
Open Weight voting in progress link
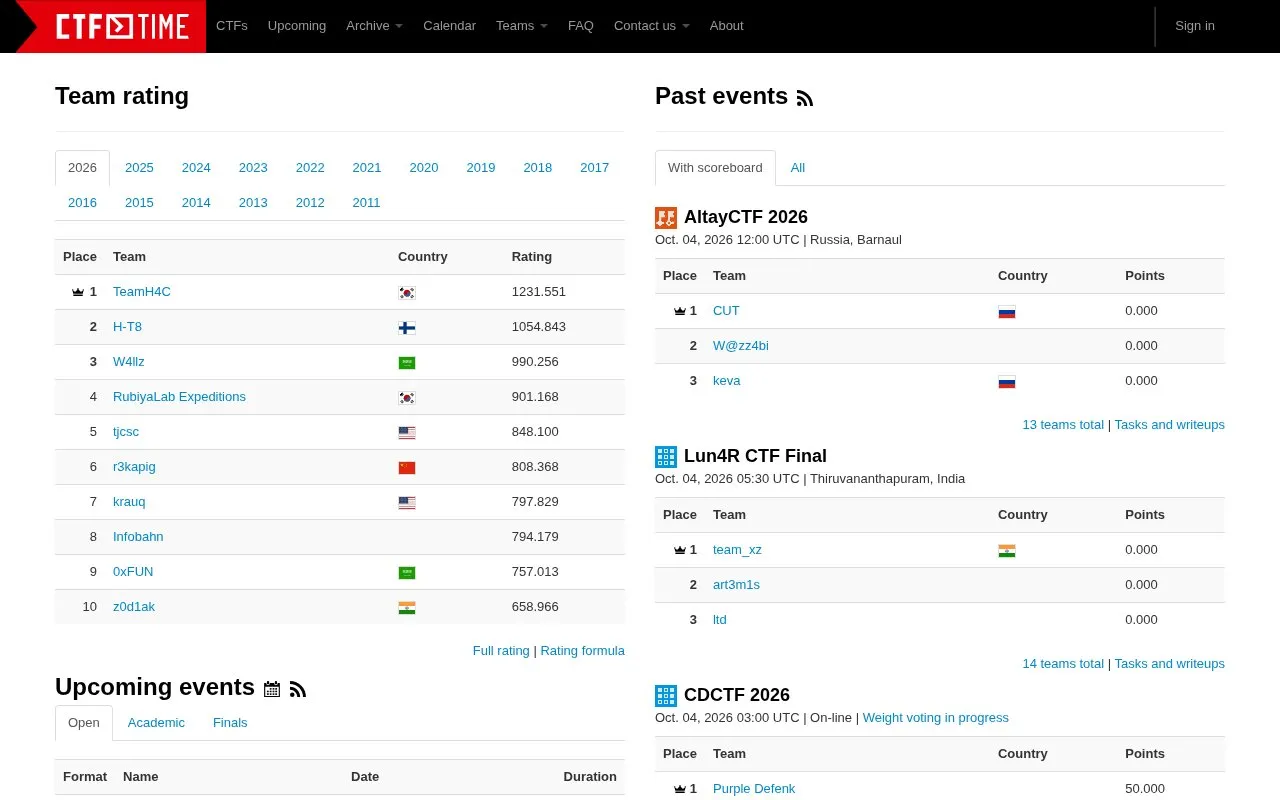click(936, 718)
